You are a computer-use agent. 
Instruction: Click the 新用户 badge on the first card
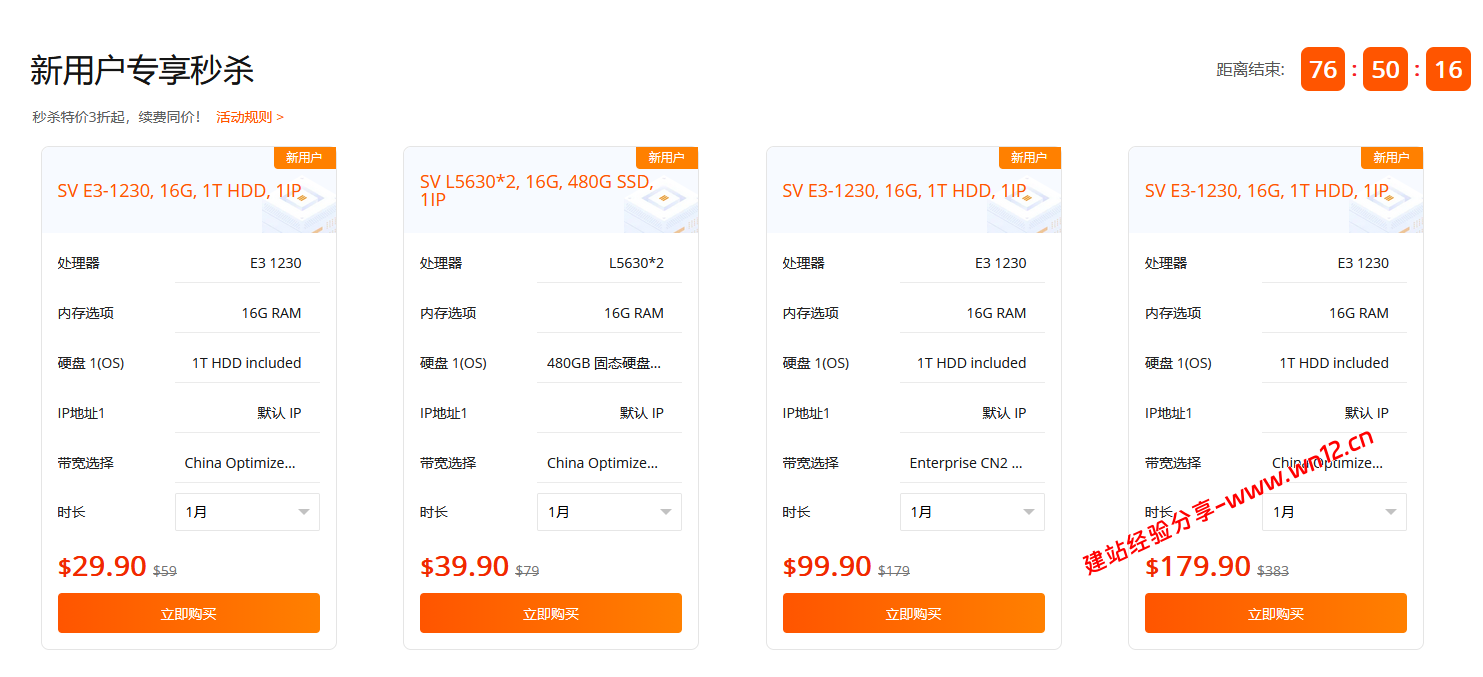coord(305,157)
